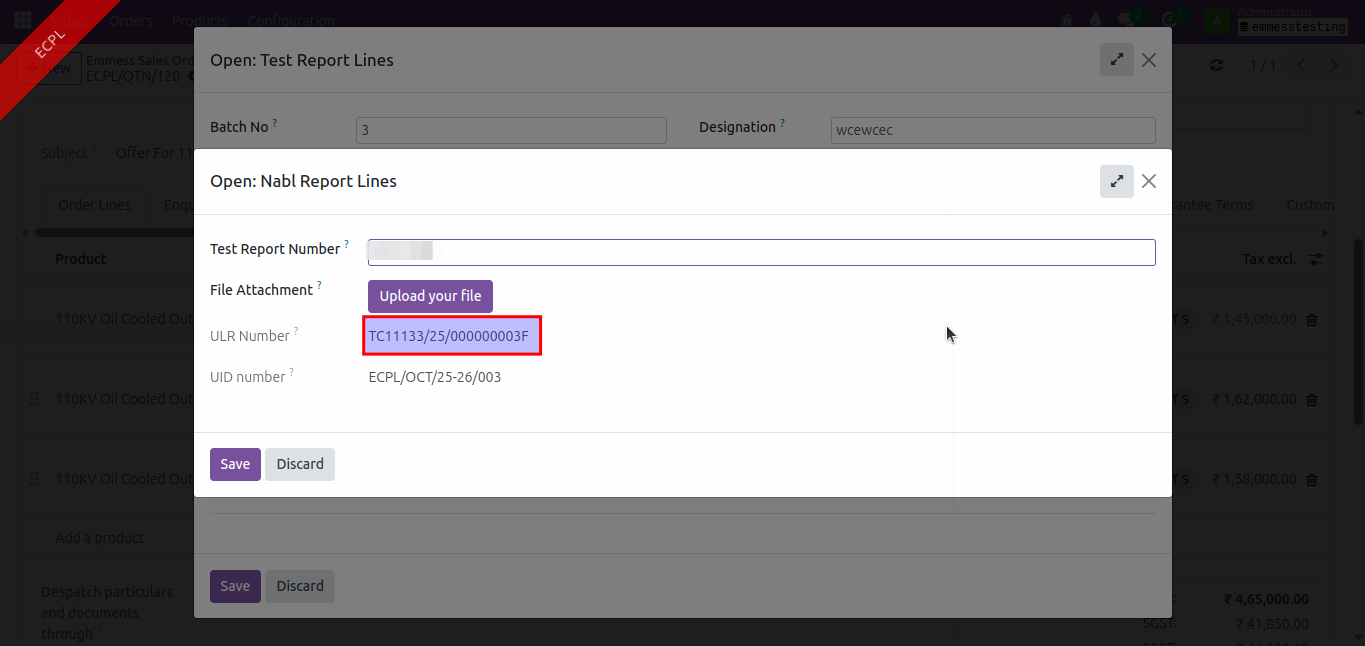
Task: Open the Products menu
Action: click(x=199, y=20)
